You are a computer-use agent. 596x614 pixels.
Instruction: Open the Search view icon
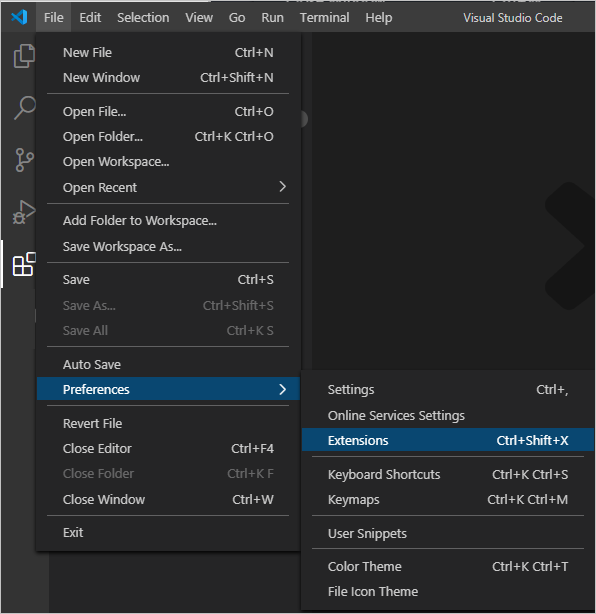click(25, 107)
